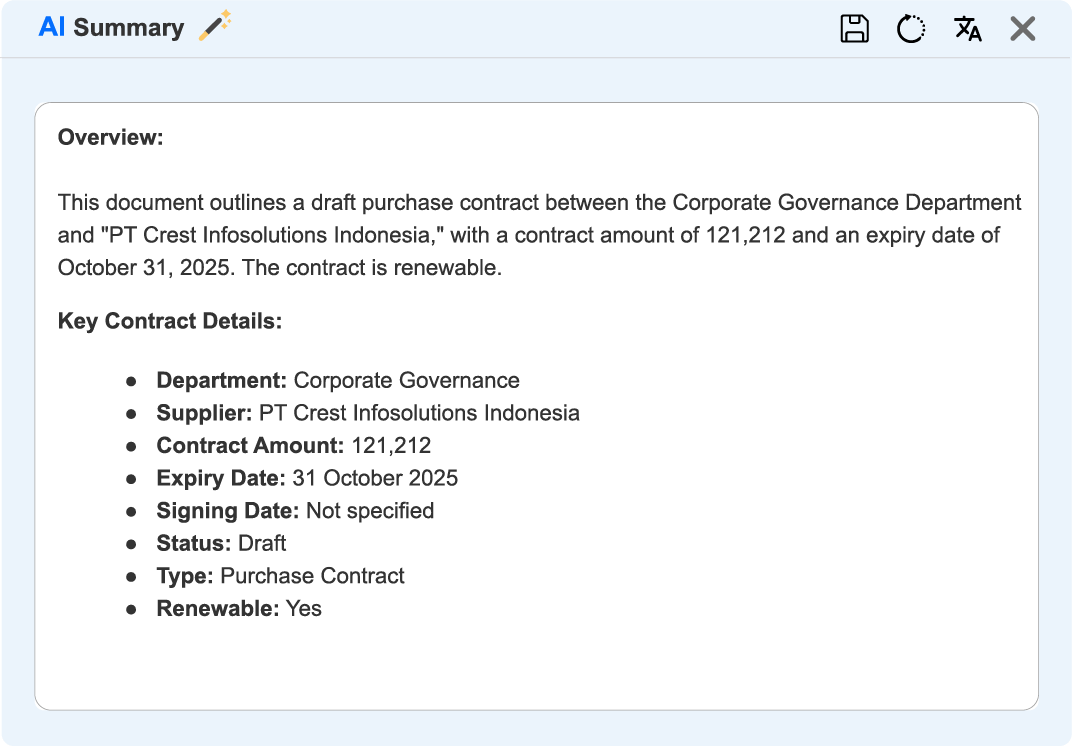Click the blue "AI" text in header

(52, 28)
